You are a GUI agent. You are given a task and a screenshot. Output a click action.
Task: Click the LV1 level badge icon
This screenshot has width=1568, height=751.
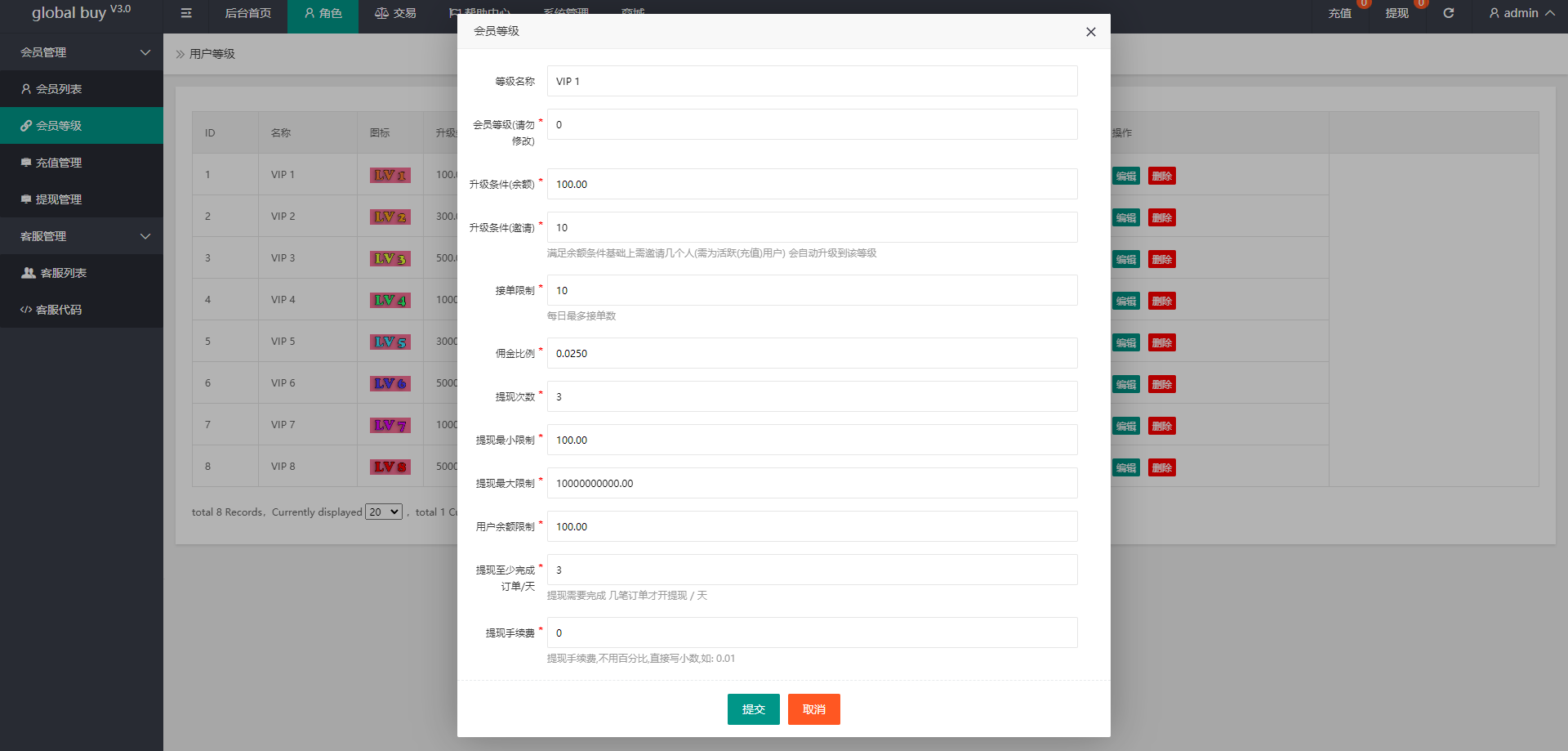pos(390,175)
